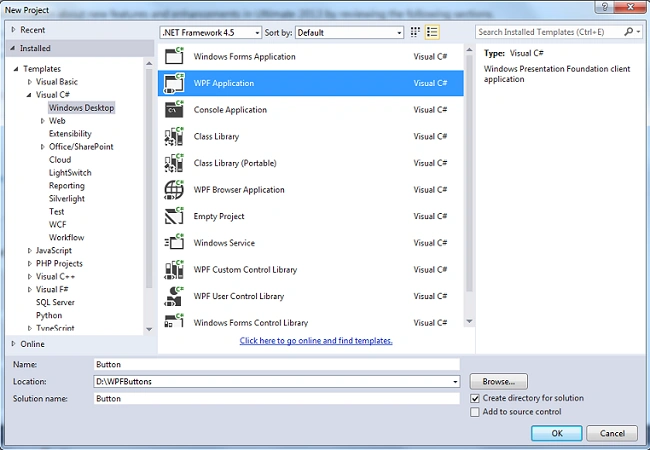Image resolution: width=650 pixels, height=450 pixels.
Task: Click the Class Library template icon
Action: pyautogui.click(x=174, y=136)
